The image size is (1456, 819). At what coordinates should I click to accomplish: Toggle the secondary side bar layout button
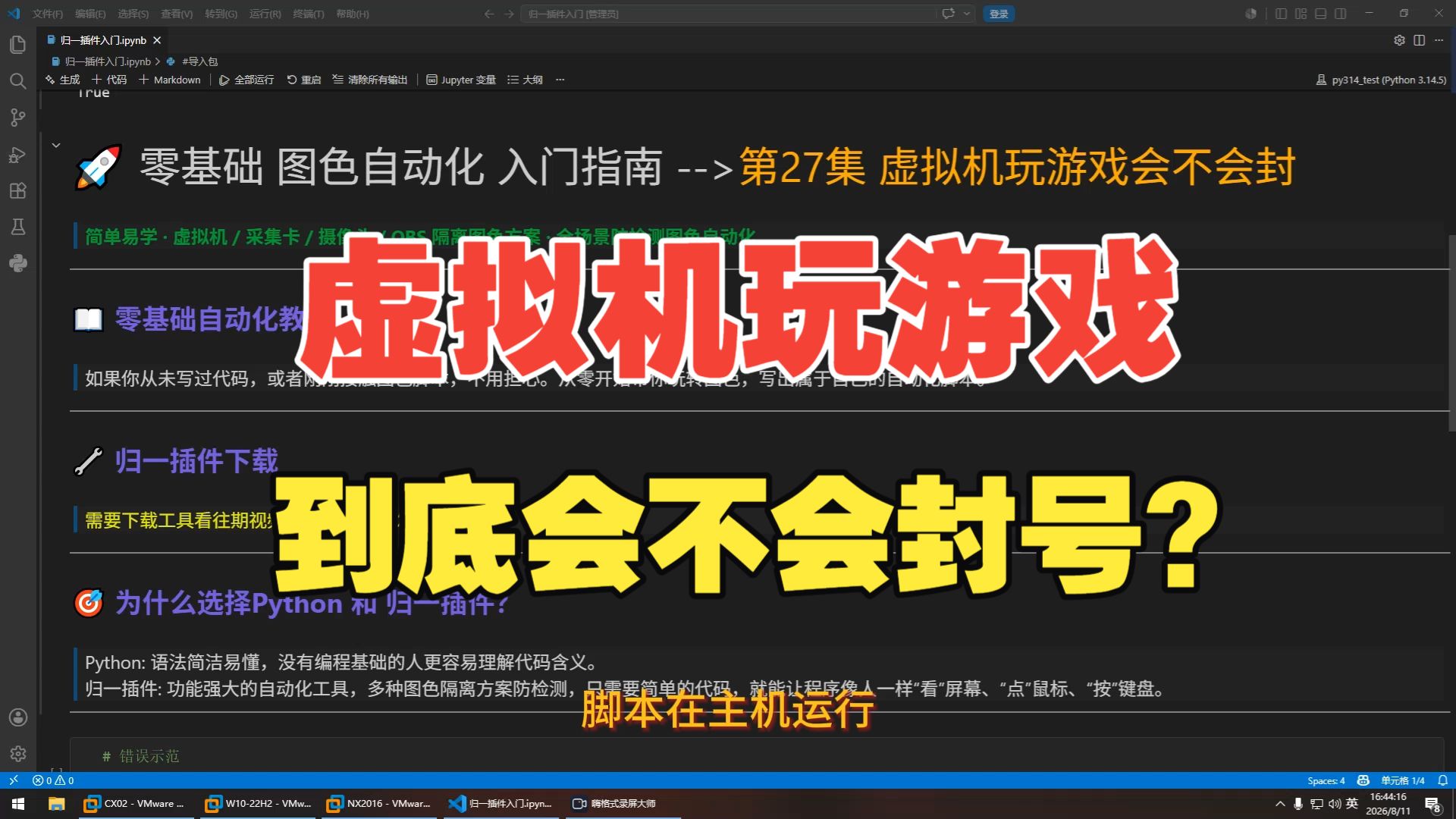point(1340,14)
